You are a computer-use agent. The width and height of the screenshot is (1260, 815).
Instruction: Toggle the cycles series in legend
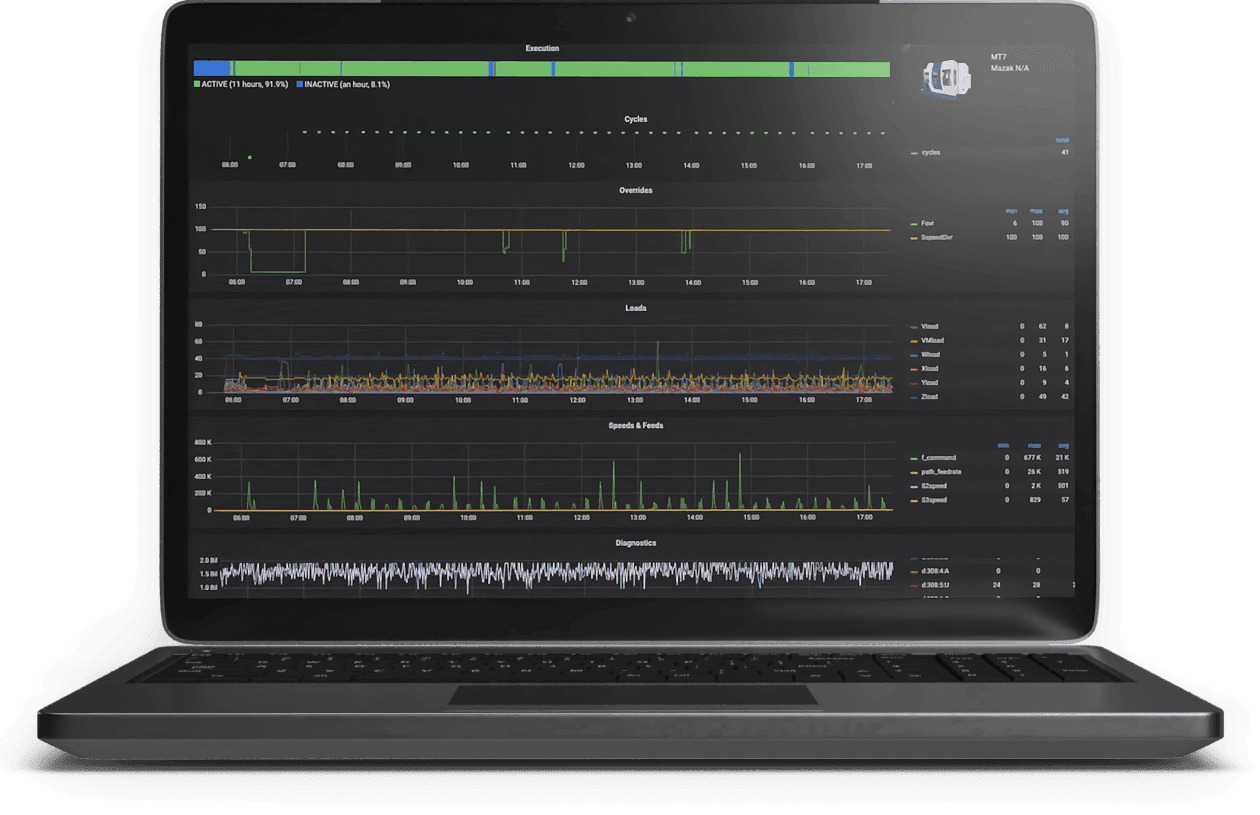tap(930, 153)
